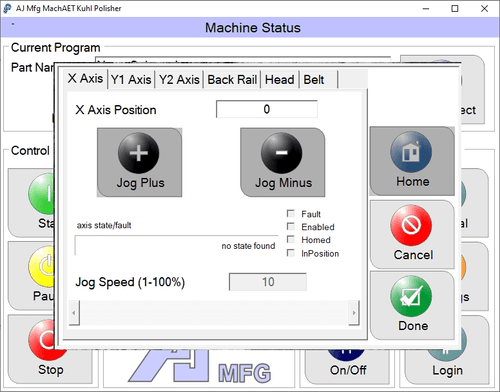Minimize the AJ Mfg window
This screenshot has height=392, width=500.
click(426, 9)
